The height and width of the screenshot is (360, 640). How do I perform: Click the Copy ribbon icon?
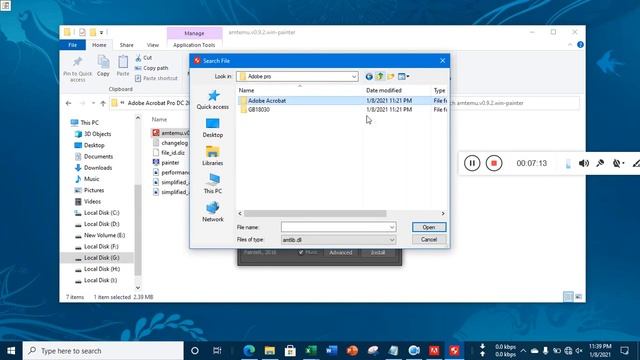103,66
